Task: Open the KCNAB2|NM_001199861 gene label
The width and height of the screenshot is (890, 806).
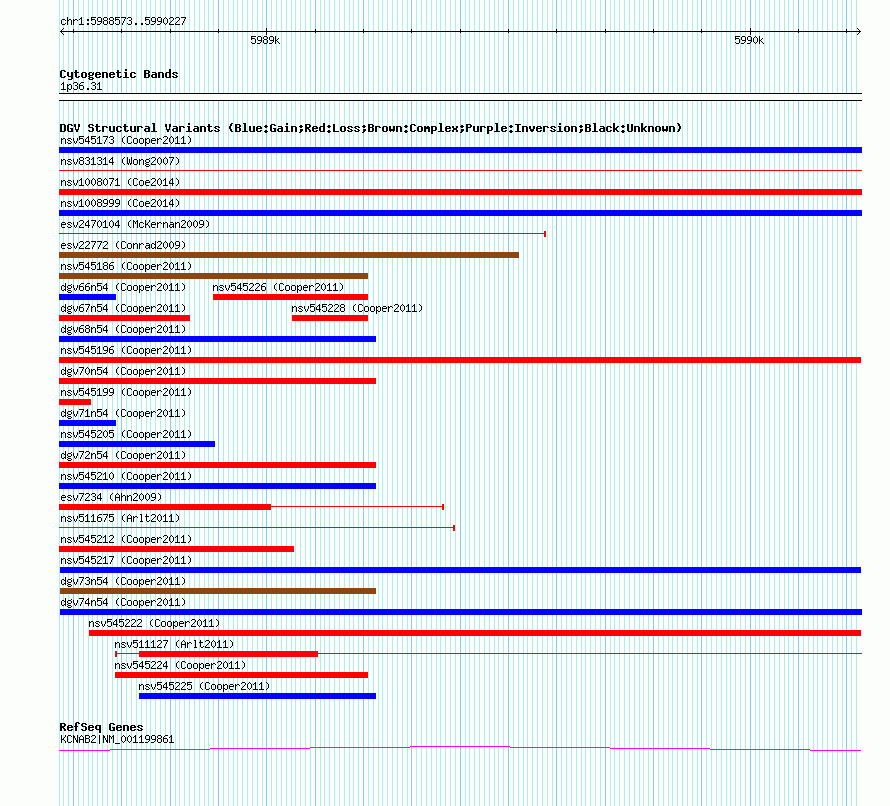Action: pyautogui.click(x=117, y=739)
